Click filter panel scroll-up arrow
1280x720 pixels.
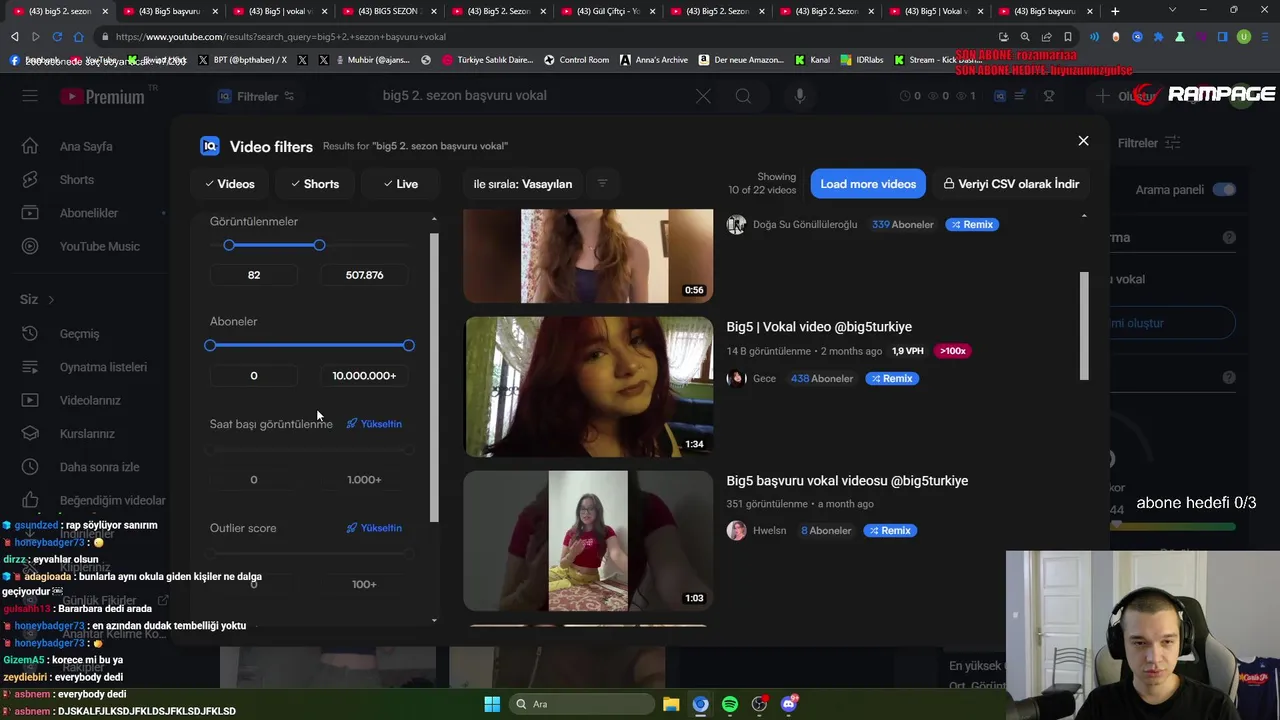[434, 219]
